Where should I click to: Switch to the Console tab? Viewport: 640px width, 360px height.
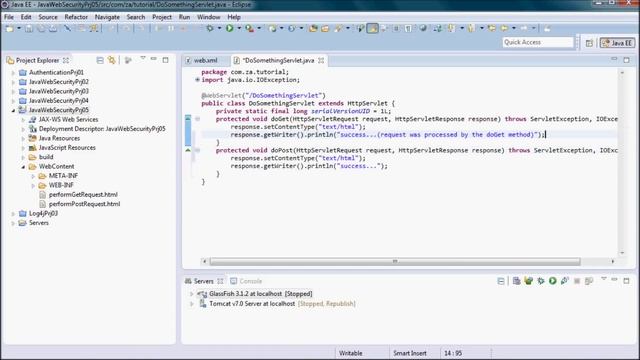pyautogui.click(x=246, y=281)
